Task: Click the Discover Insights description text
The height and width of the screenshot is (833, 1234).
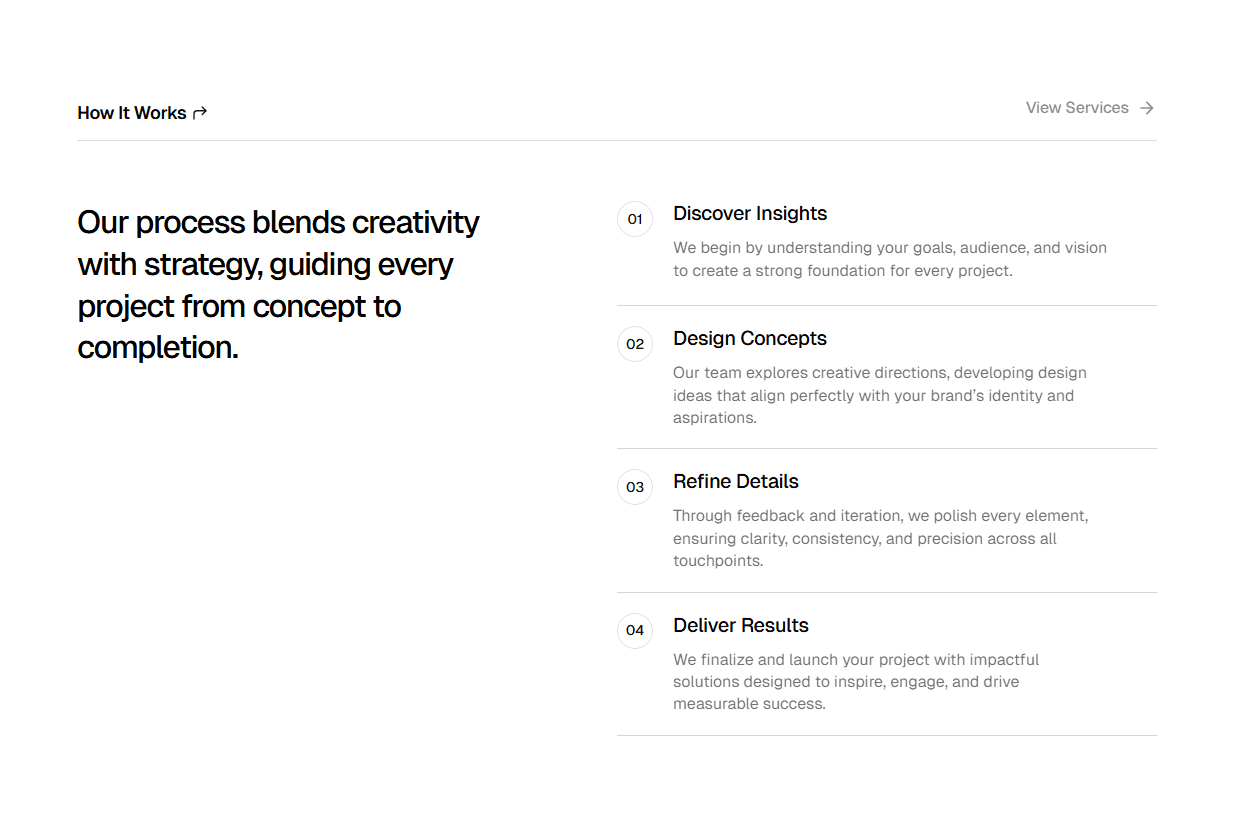Action: tap(890, 258)
